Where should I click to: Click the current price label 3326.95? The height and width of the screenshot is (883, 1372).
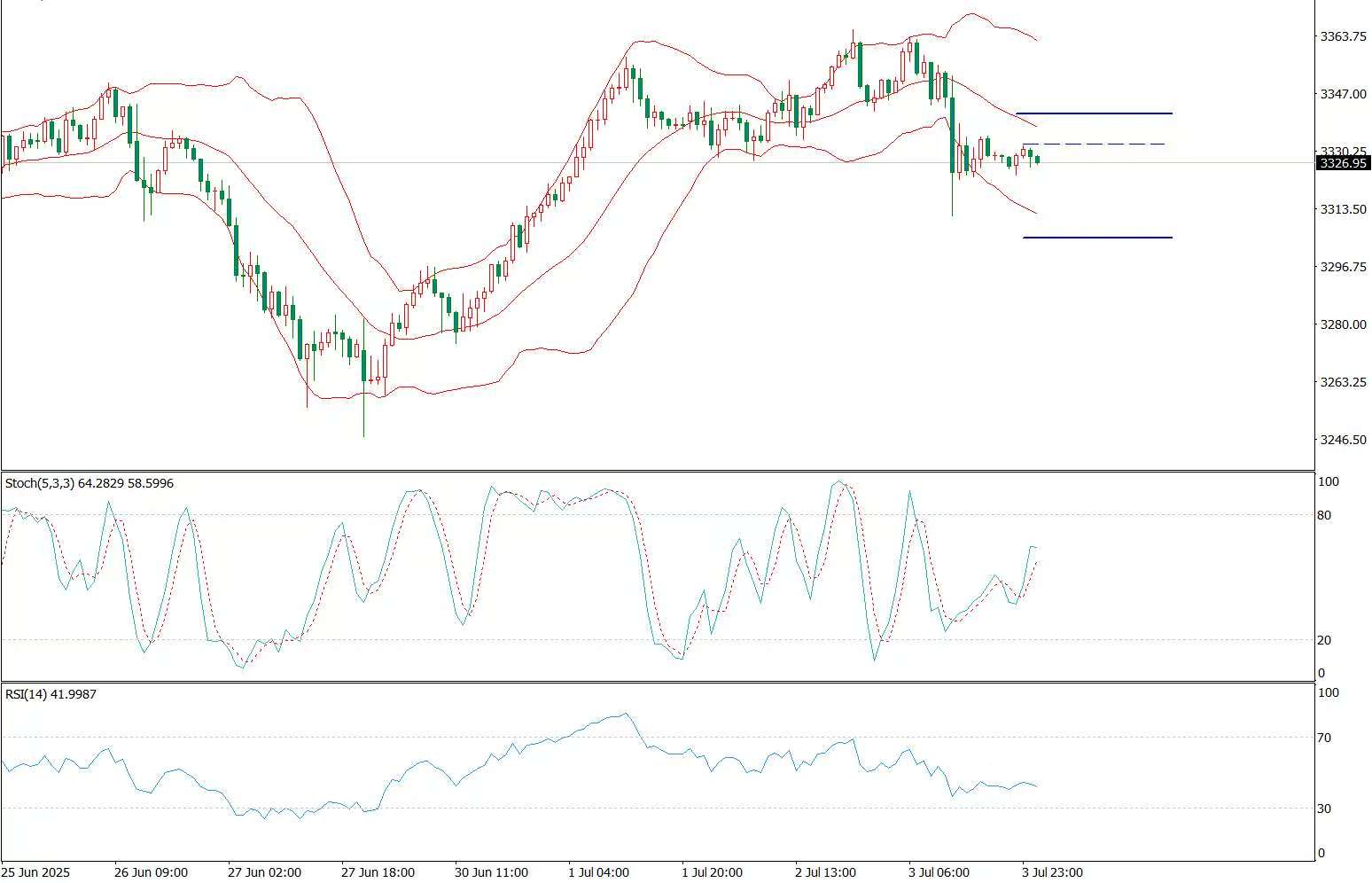[x=1343, y=163]
